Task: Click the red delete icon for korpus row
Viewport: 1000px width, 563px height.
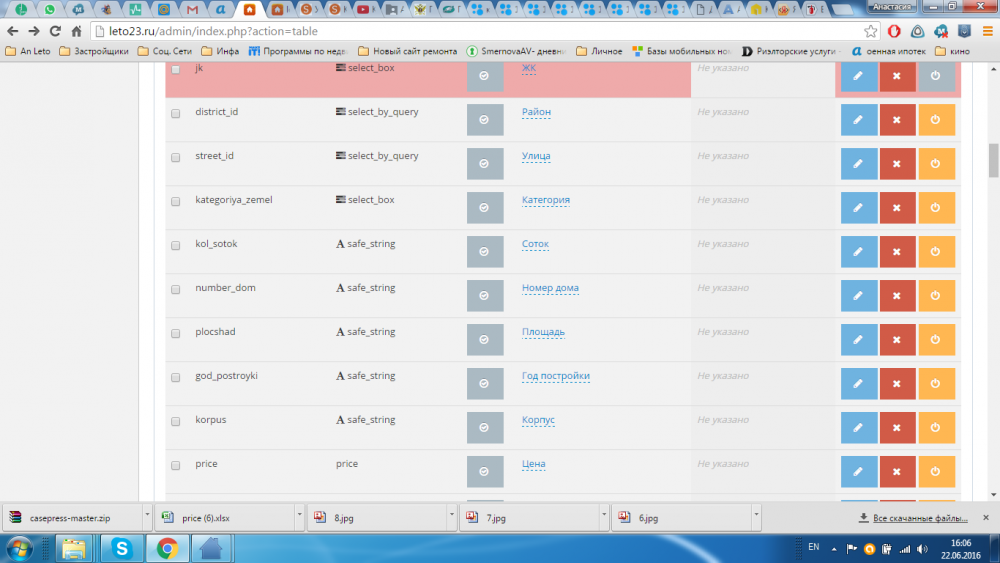Action: click(x=897, y=427)
